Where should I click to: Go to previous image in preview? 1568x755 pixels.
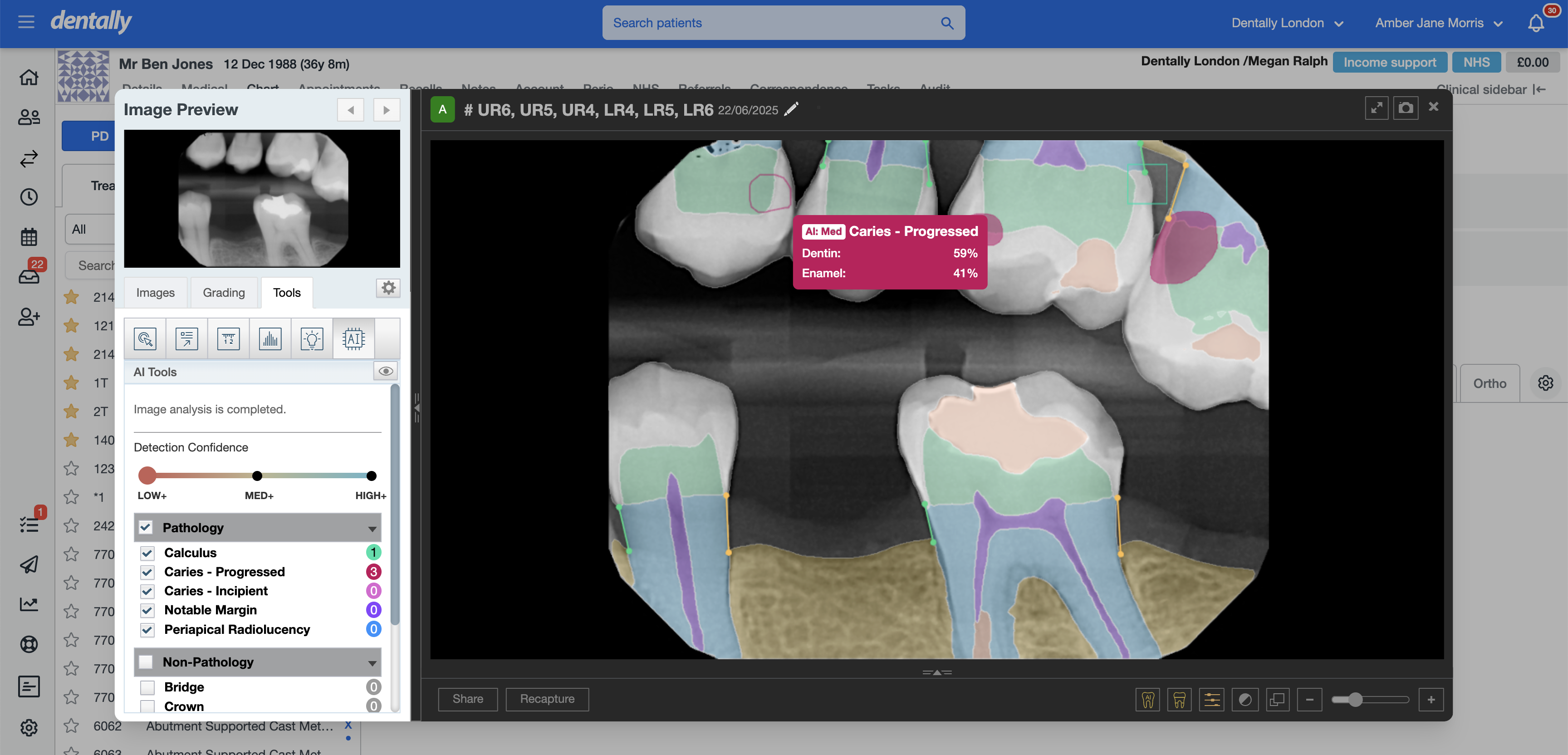351,110
